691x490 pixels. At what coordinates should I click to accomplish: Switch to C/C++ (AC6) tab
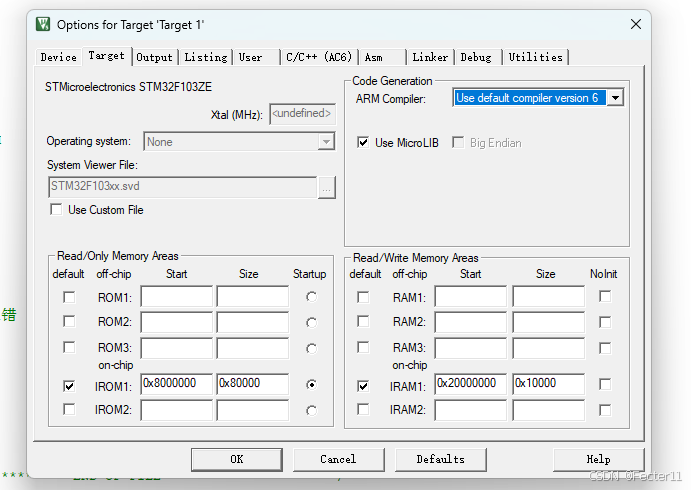(x=319, y=57)
